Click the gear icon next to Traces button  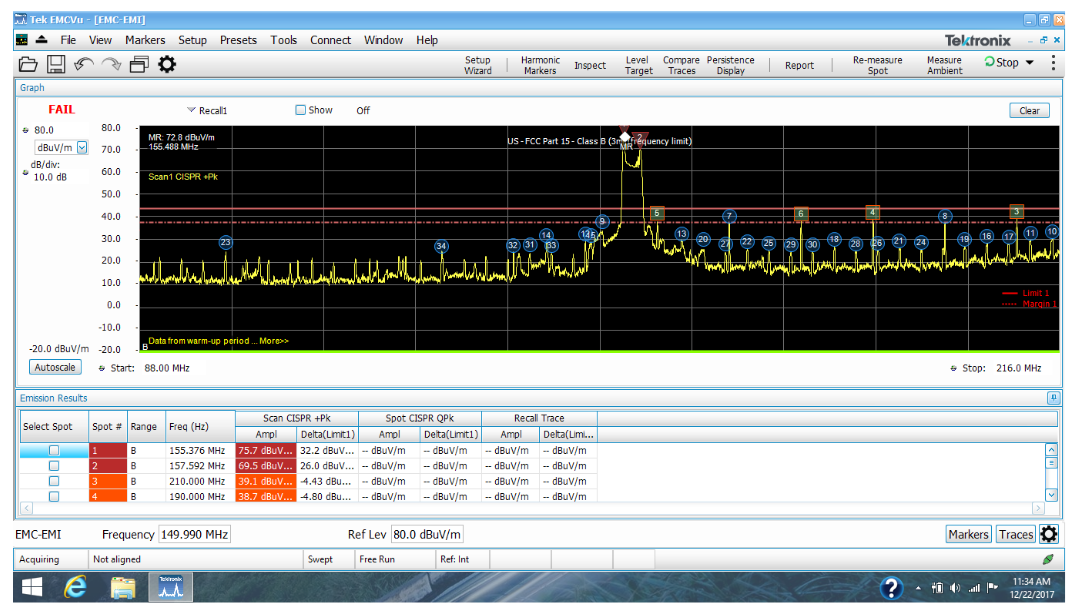1049,534
